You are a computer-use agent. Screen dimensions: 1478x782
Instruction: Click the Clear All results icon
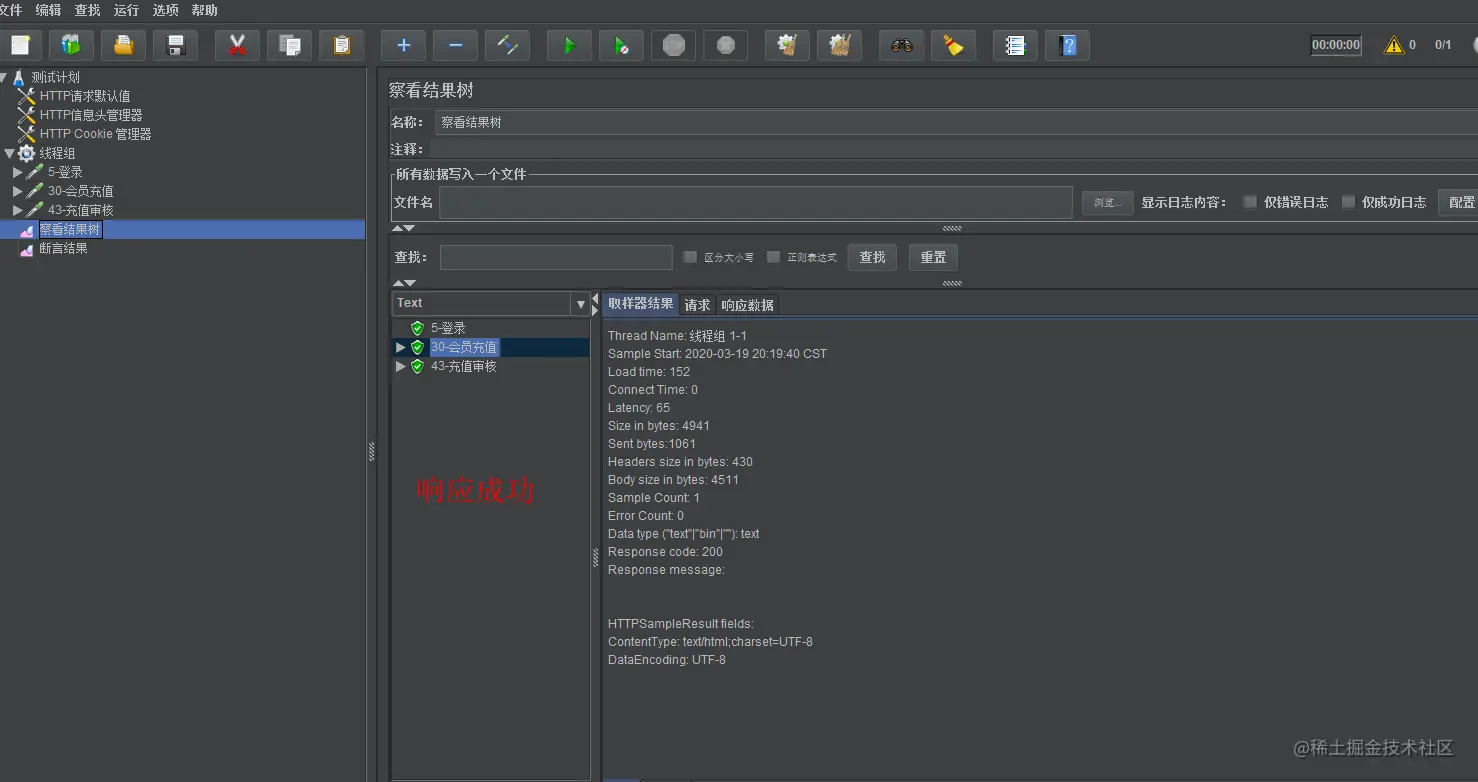(x=839, y=45)
